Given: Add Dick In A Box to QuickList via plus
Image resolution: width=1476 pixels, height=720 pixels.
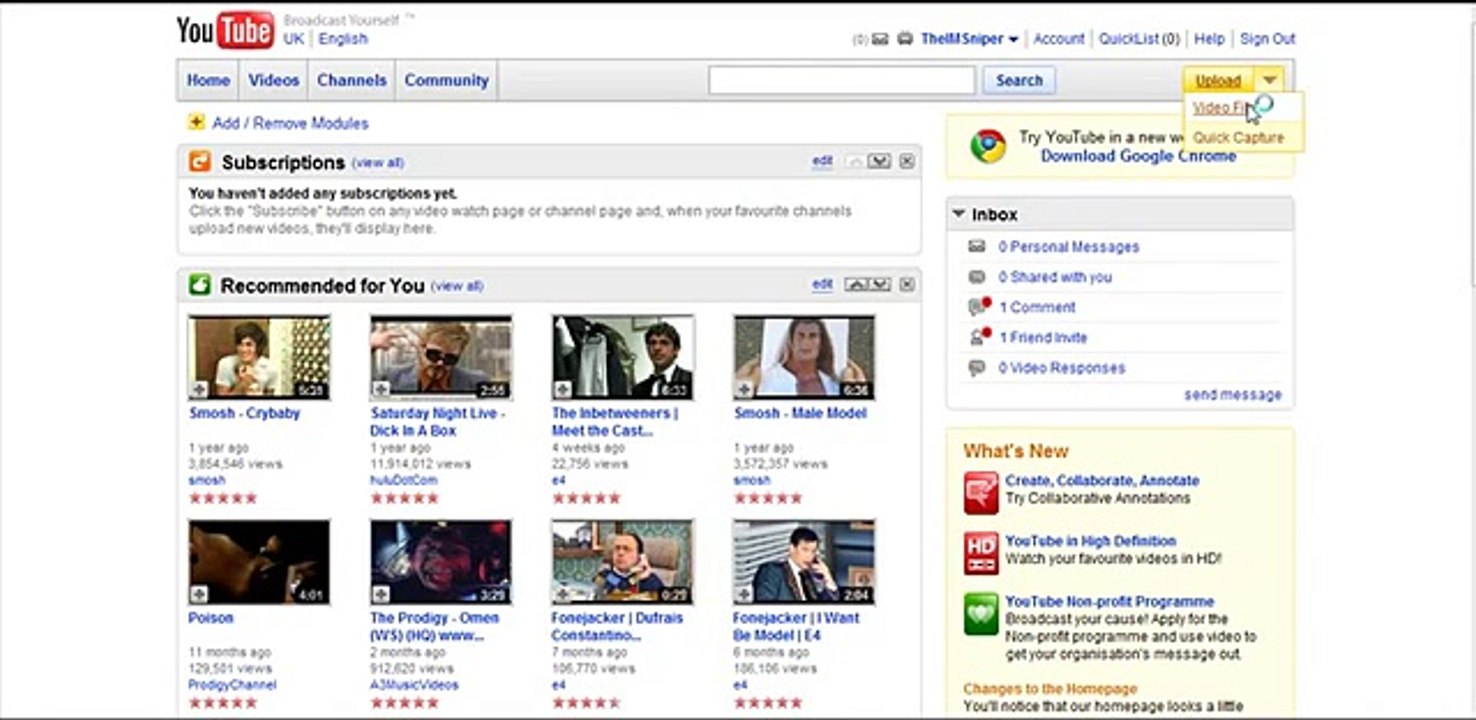Looking at the screenshot, I should [381, 389].
